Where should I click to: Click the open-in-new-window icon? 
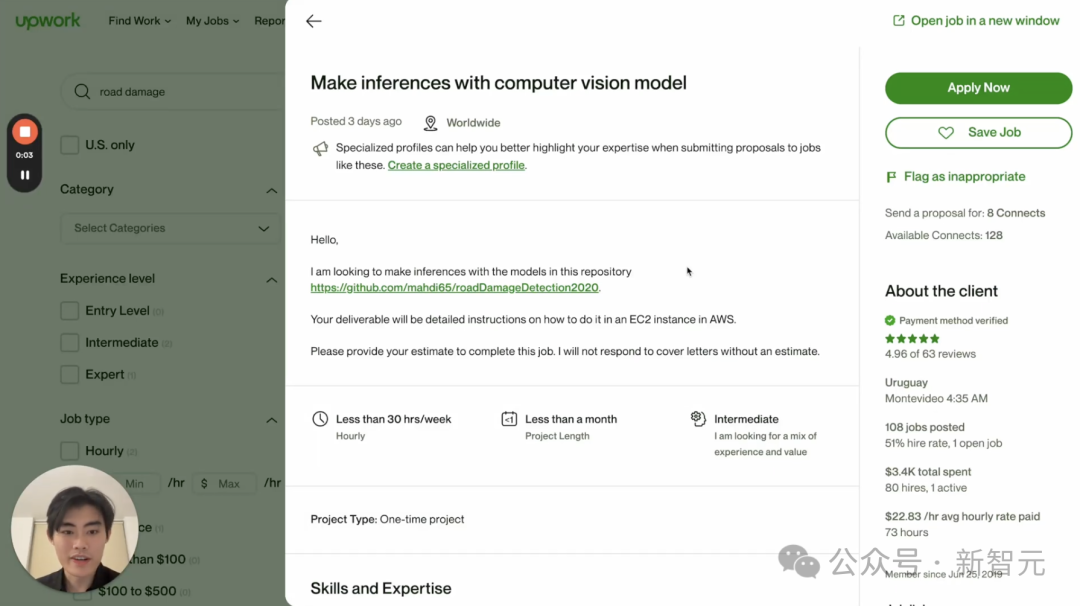pos(899,21)
